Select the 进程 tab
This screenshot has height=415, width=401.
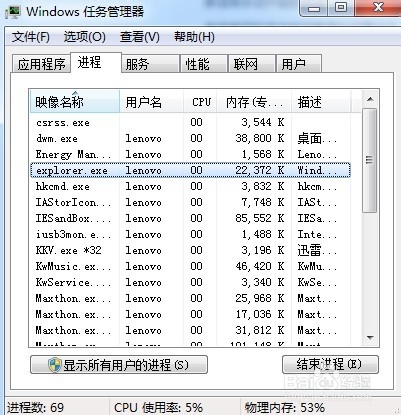[x=96, y=62]
